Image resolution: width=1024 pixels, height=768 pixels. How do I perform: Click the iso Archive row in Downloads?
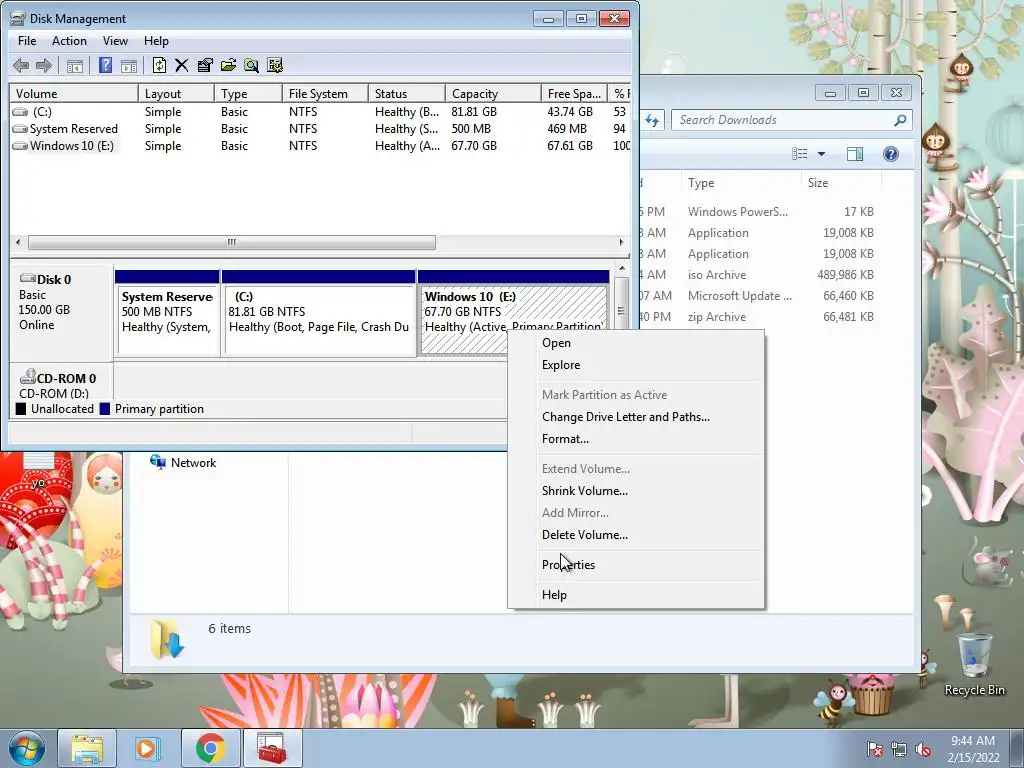coord(758,275)
